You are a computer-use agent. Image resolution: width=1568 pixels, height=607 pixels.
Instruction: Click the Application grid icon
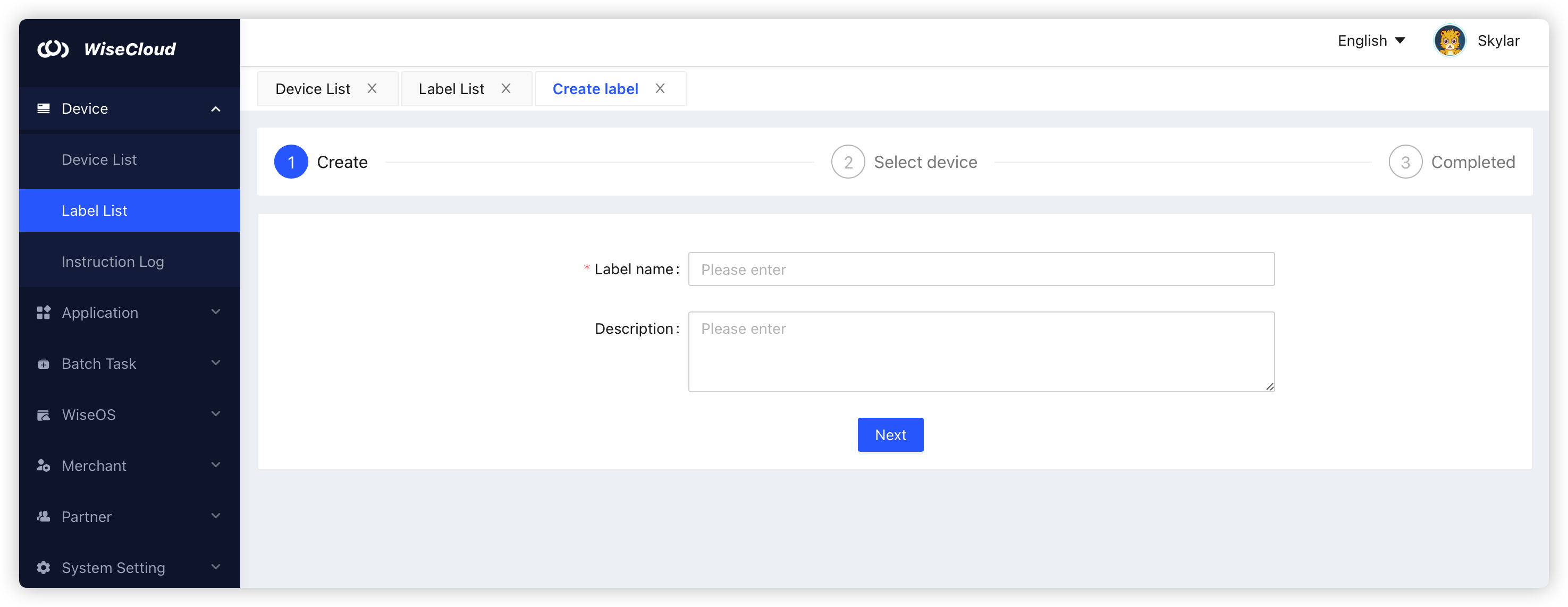(44, 311)
